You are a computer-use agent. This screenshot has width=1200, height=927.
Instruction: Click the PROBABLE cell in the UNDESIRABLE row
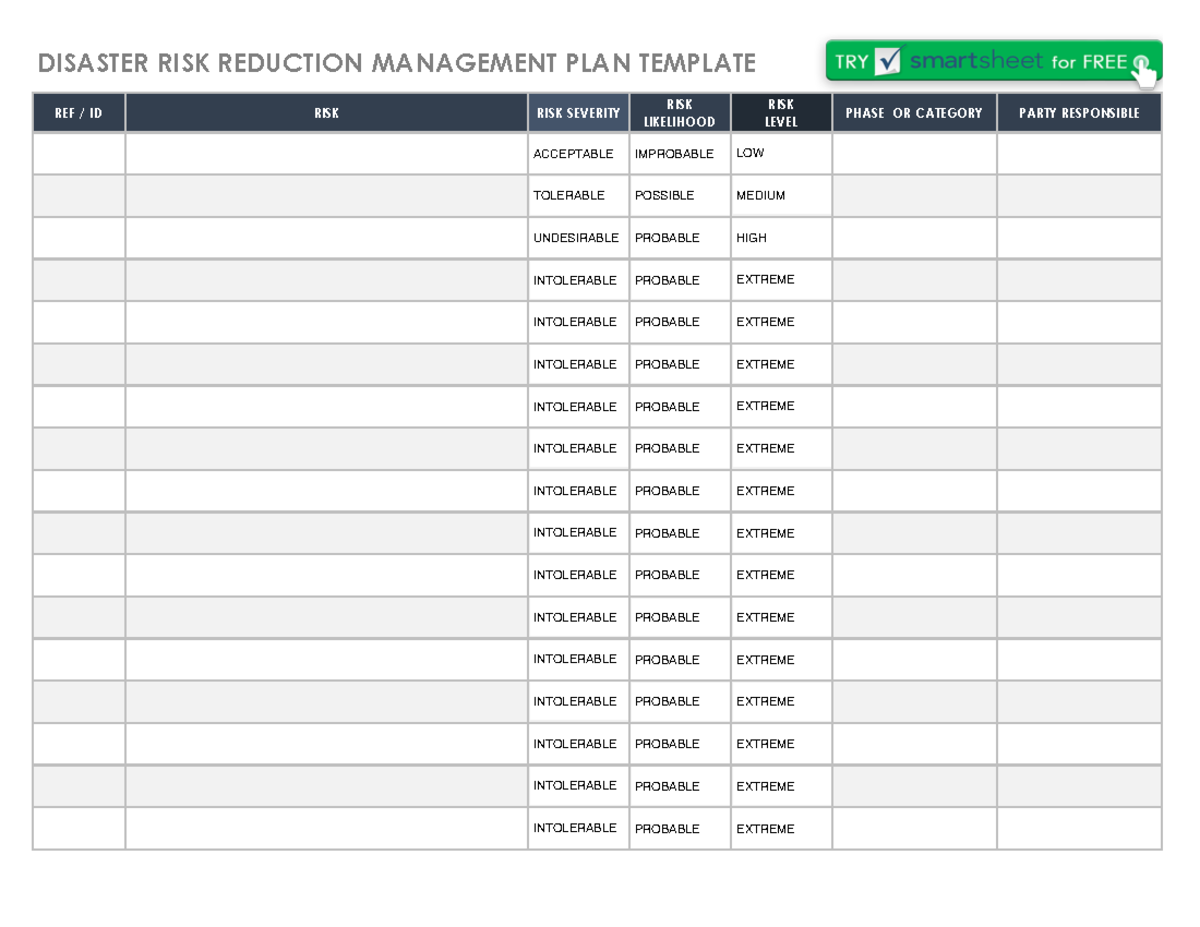(680, 238)
